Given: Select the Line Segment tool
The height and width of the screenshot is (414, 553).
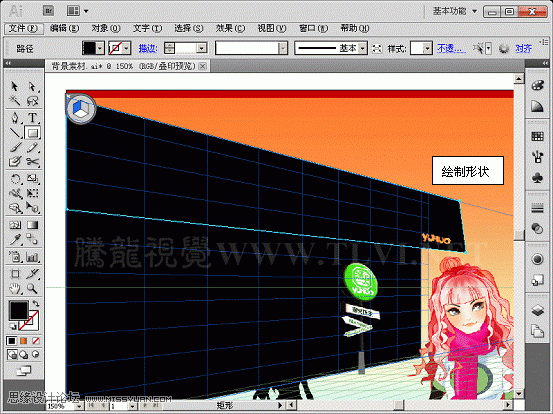Looking at the screenshot, I should click(x=14, y=133).
